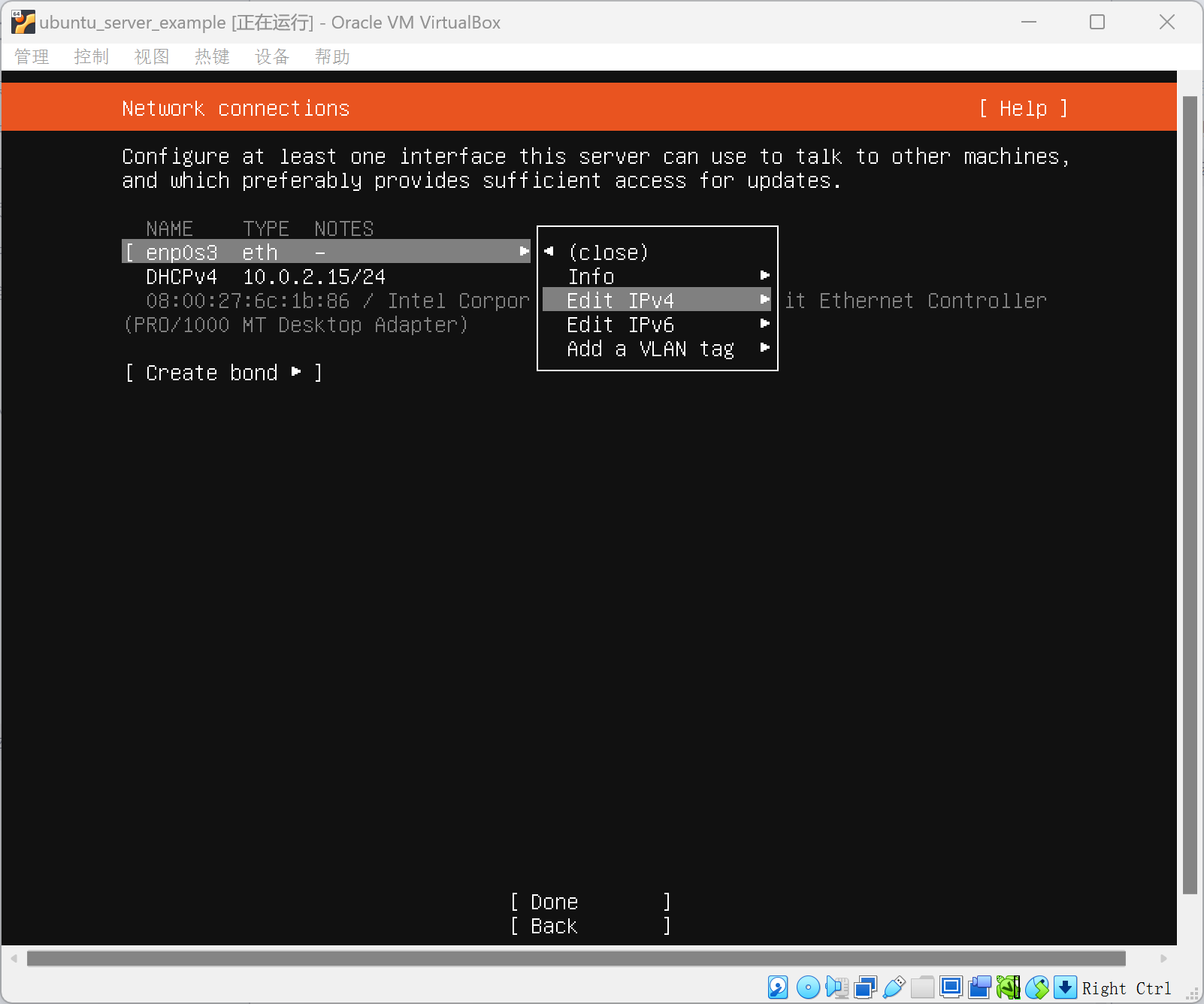The width and height of the screenshot is (1204, 1004).
Task: Click the network adapter status icon
Action: pos(865,987)
